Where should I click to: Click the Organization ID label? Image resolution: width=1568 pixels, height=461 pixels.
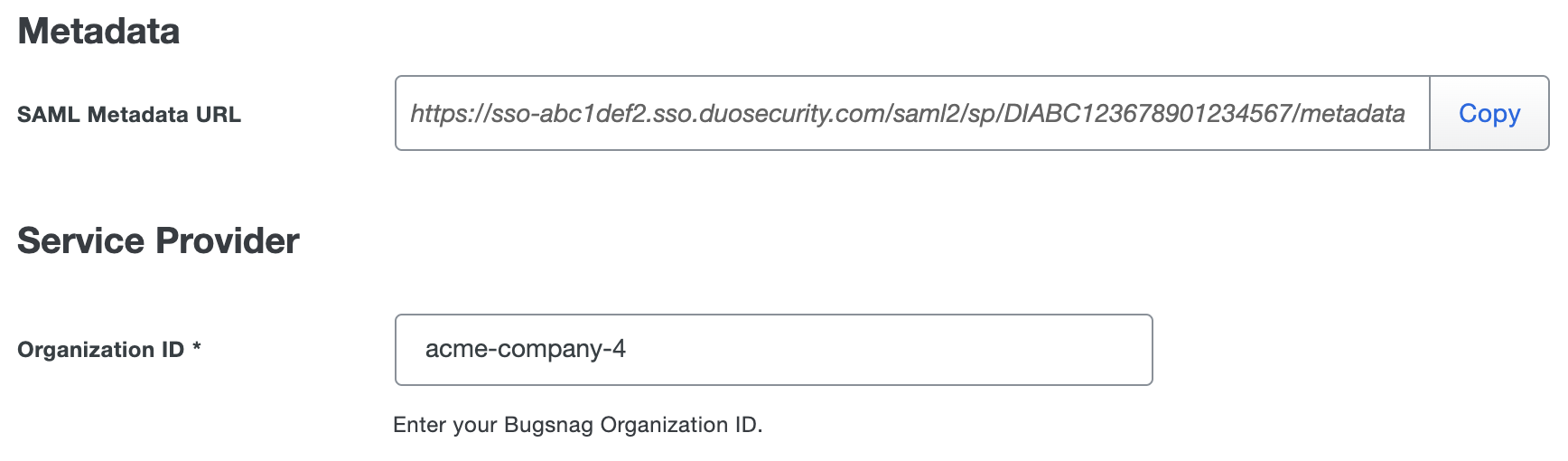100,350
